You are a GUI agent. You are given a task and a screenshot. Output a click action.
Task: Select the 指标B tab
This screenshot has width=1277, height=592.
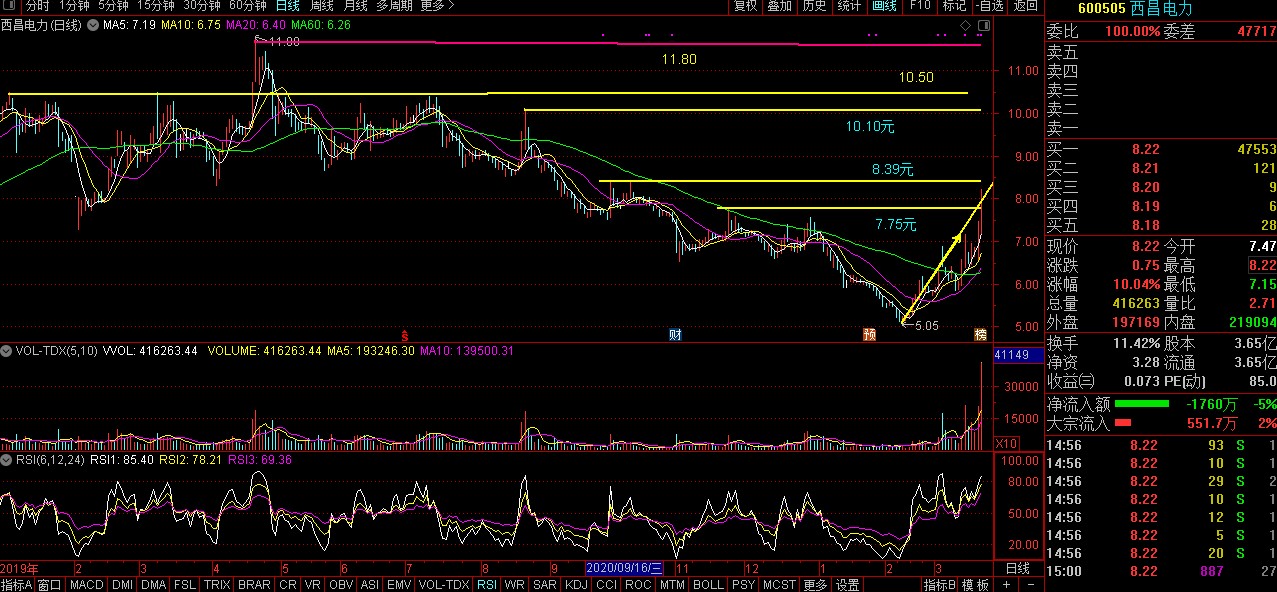pos(940,585)
